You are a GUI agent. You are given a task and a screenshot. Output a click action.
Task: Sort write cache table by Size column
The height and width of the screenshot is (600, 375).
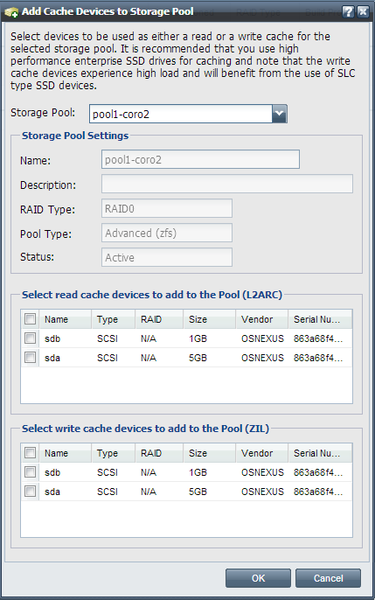(x=209, y=453)
